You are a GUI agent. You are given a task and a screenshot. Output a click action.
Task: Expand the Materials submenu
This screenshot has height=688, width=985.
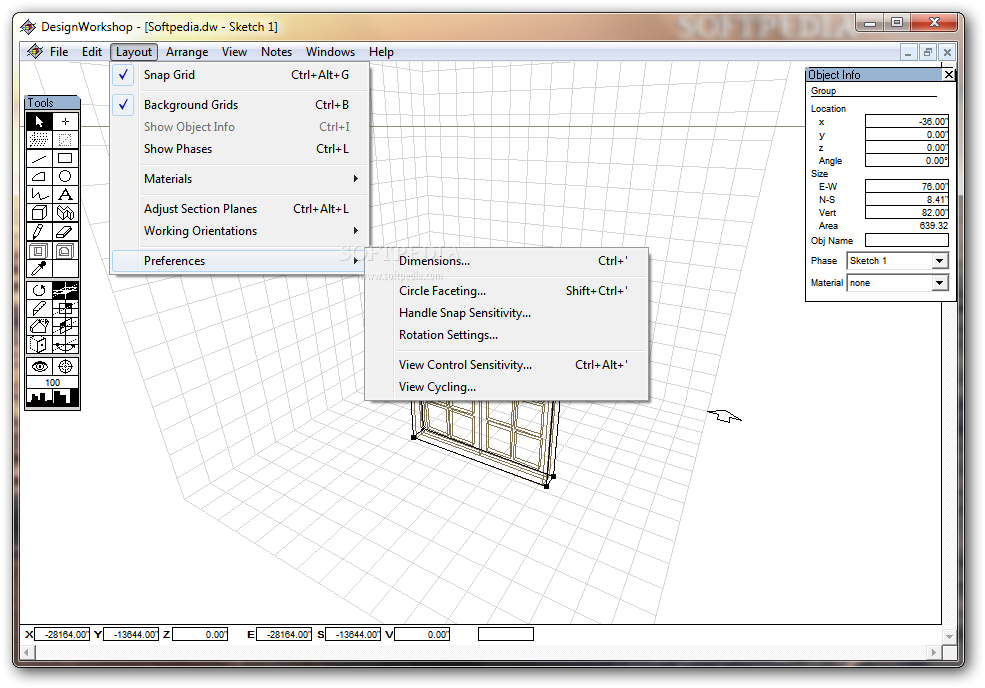pyautogui.click(x=241, y=179)
